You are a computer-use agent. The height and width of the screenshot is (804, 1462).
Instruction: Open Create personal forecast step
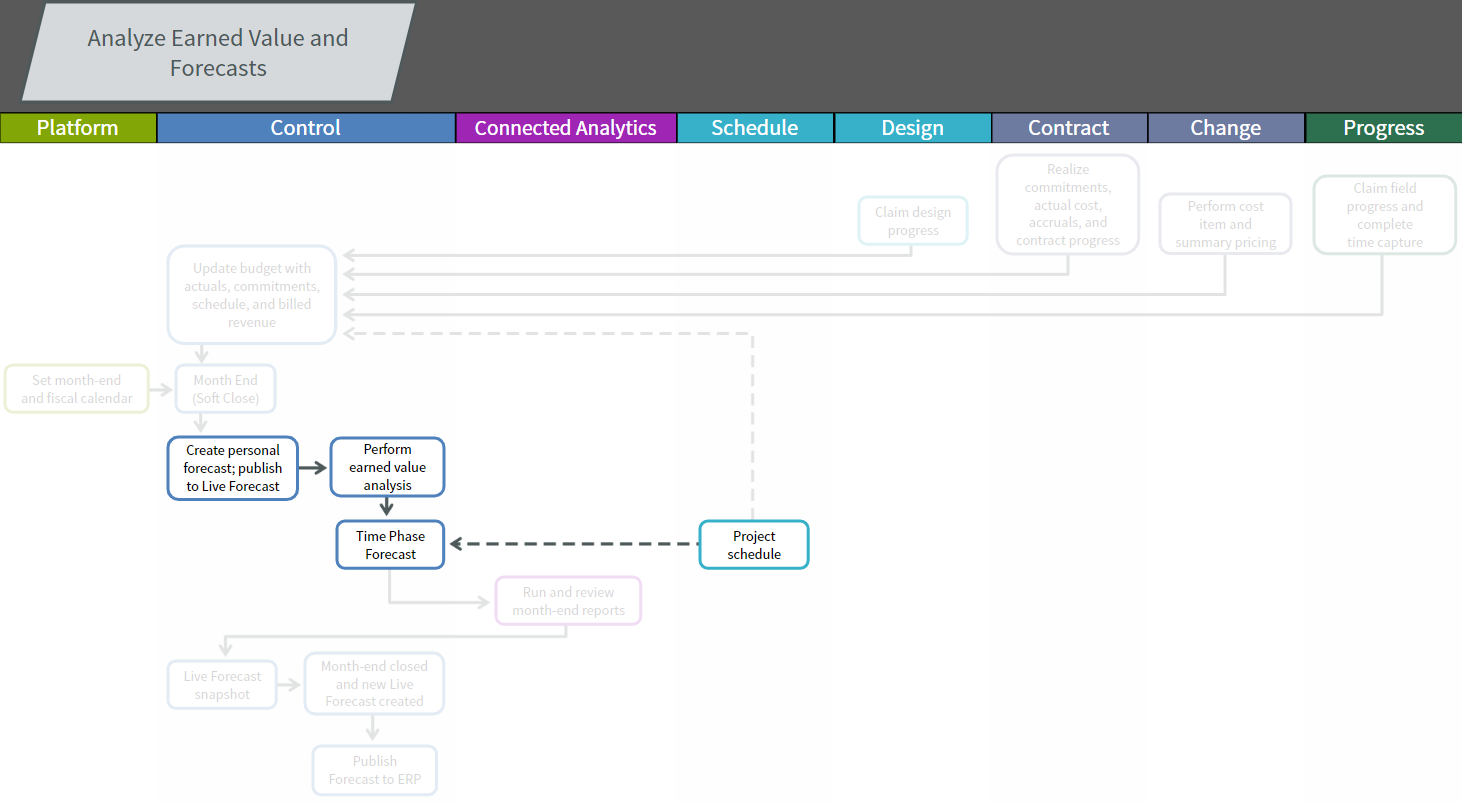coord(233,468)
